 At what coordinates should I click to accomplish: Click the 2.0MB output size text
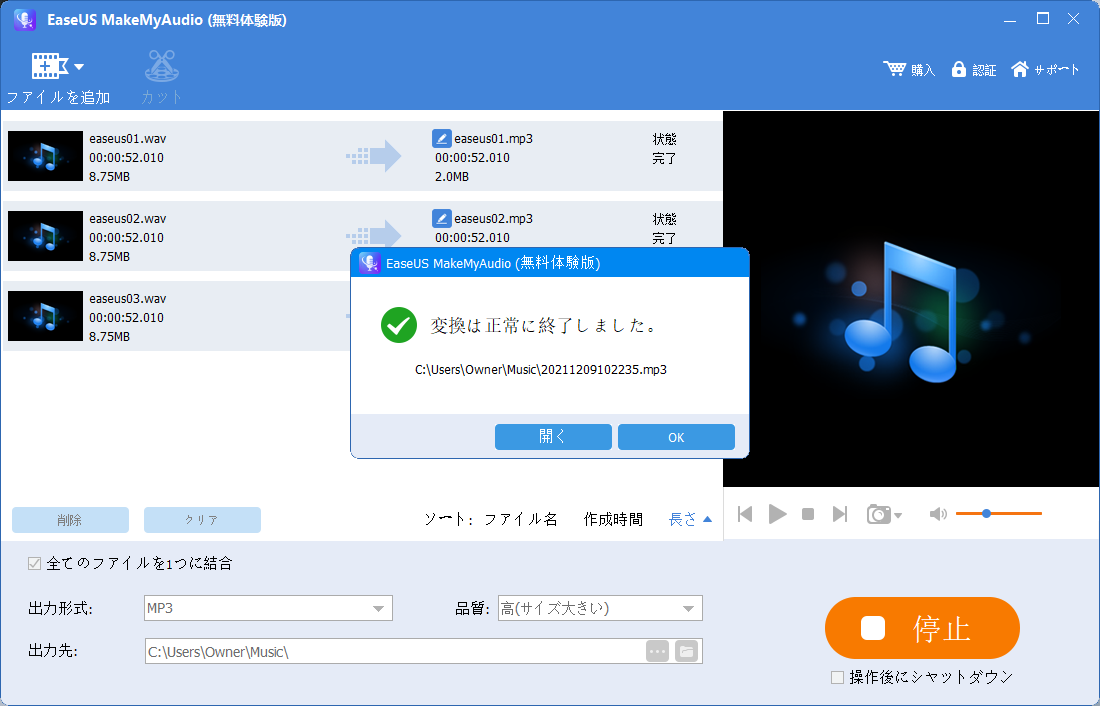tap(452, 176)
